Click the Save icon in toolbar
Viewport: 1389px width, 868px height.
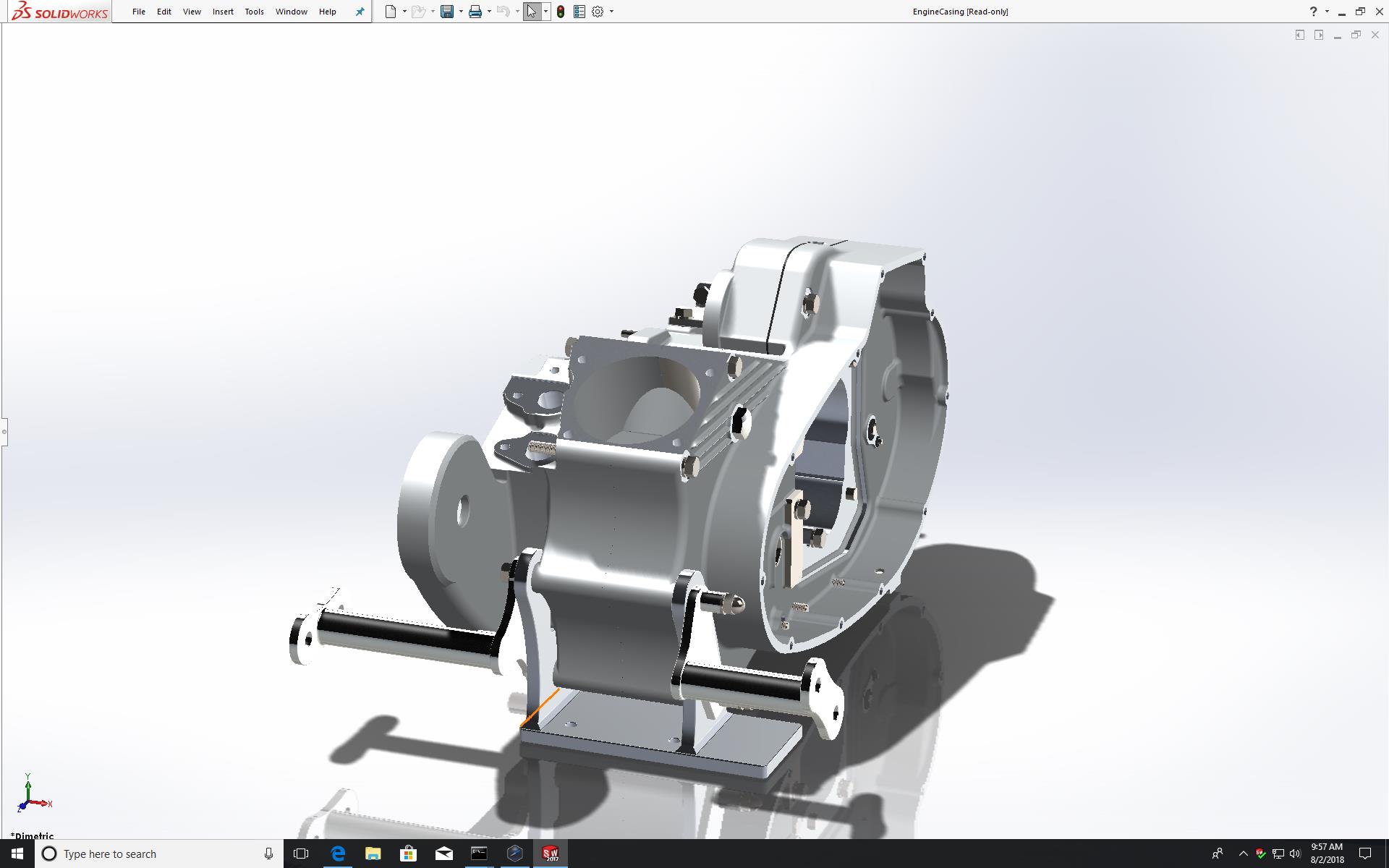tap(447, 12)
